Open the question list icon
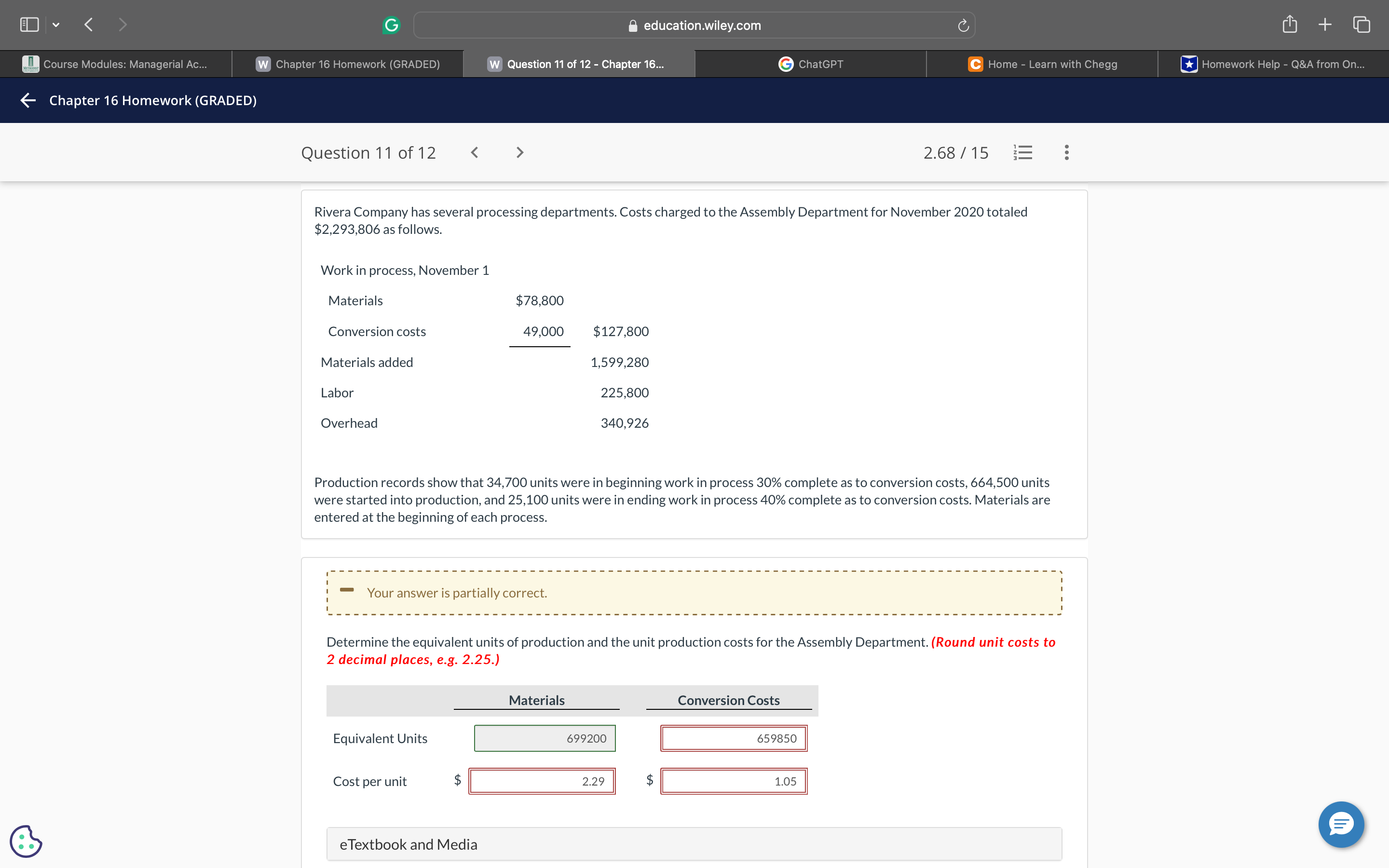 pos(1023,153)
